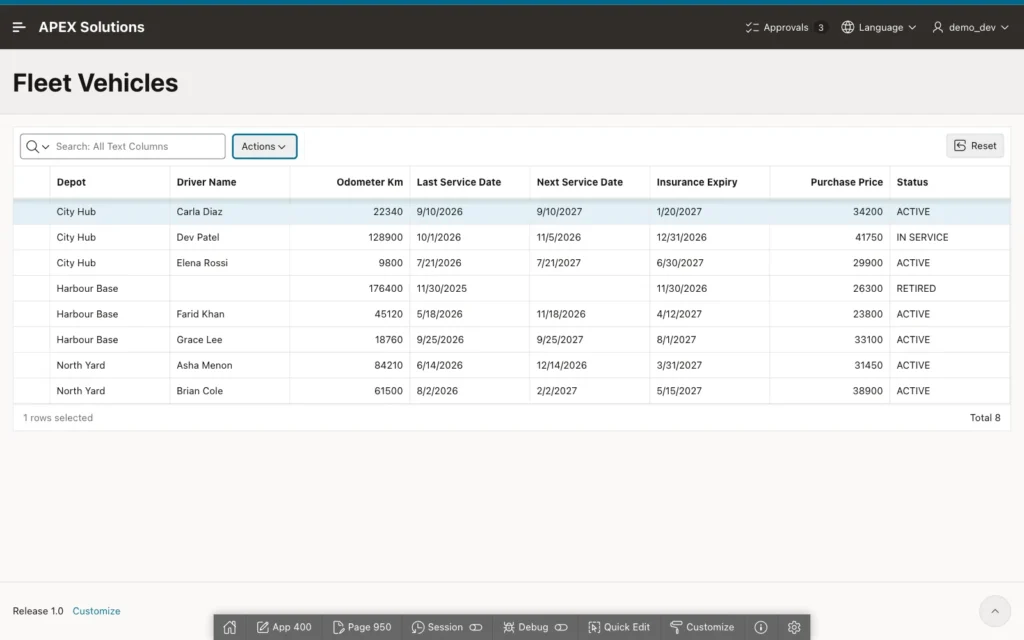The width and height of the screenshot is (1024, 640).
Task: Select the Dev Patel cell
Action: point(230,237)
